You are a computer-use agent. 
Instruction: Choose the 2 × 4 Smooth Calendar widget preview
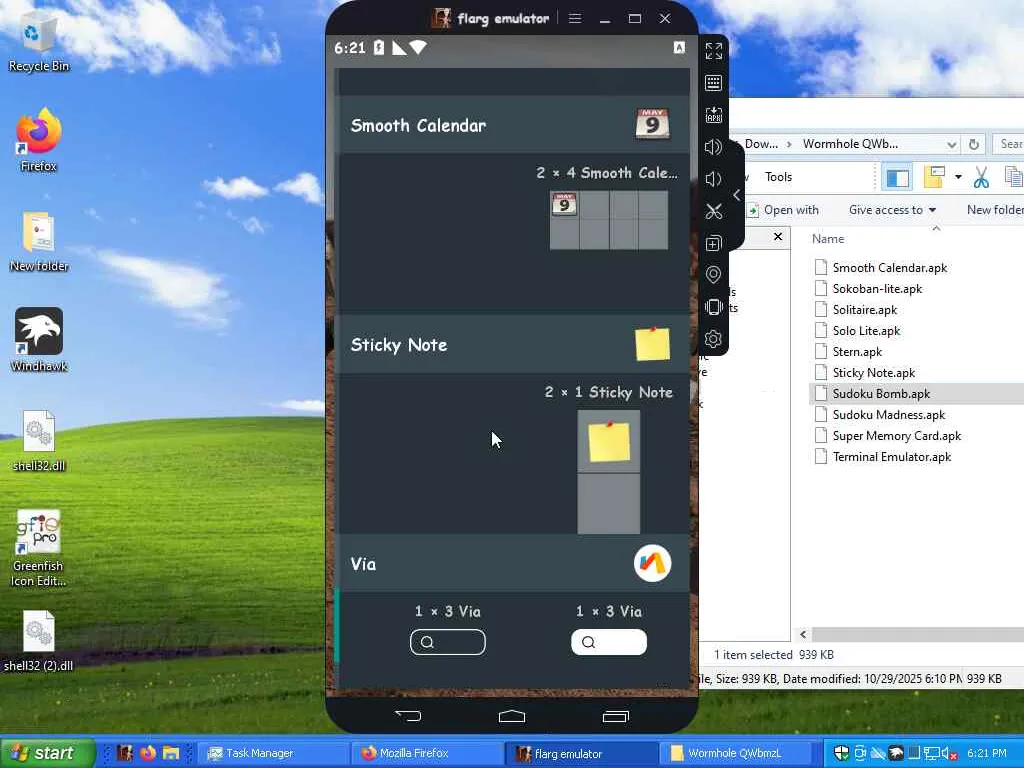[609, 220]
